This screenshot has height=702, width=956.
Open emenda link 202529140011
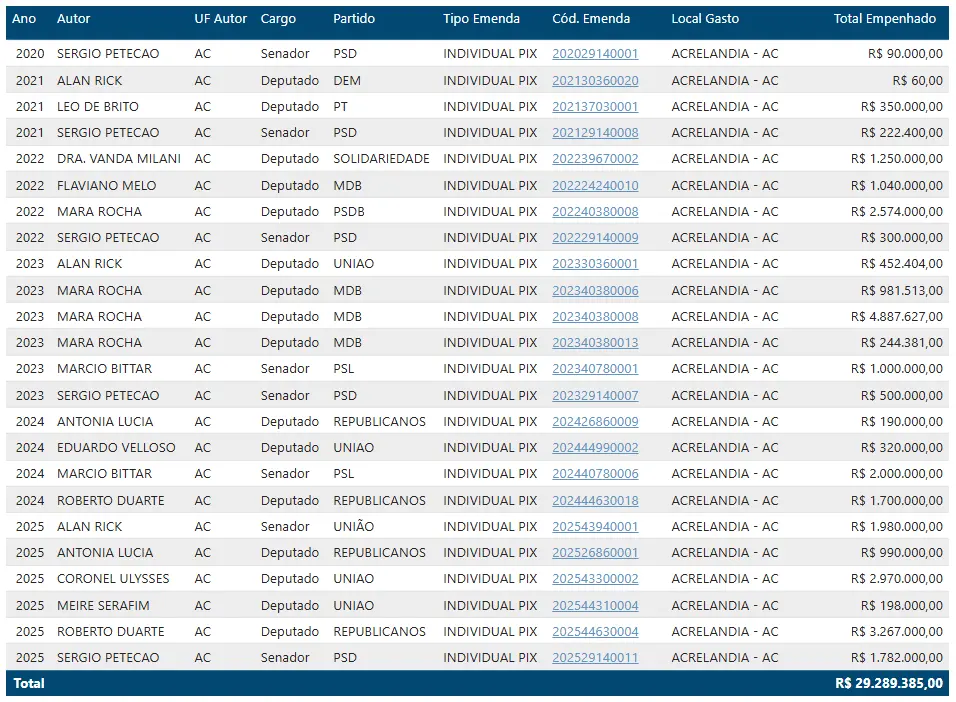595,658
